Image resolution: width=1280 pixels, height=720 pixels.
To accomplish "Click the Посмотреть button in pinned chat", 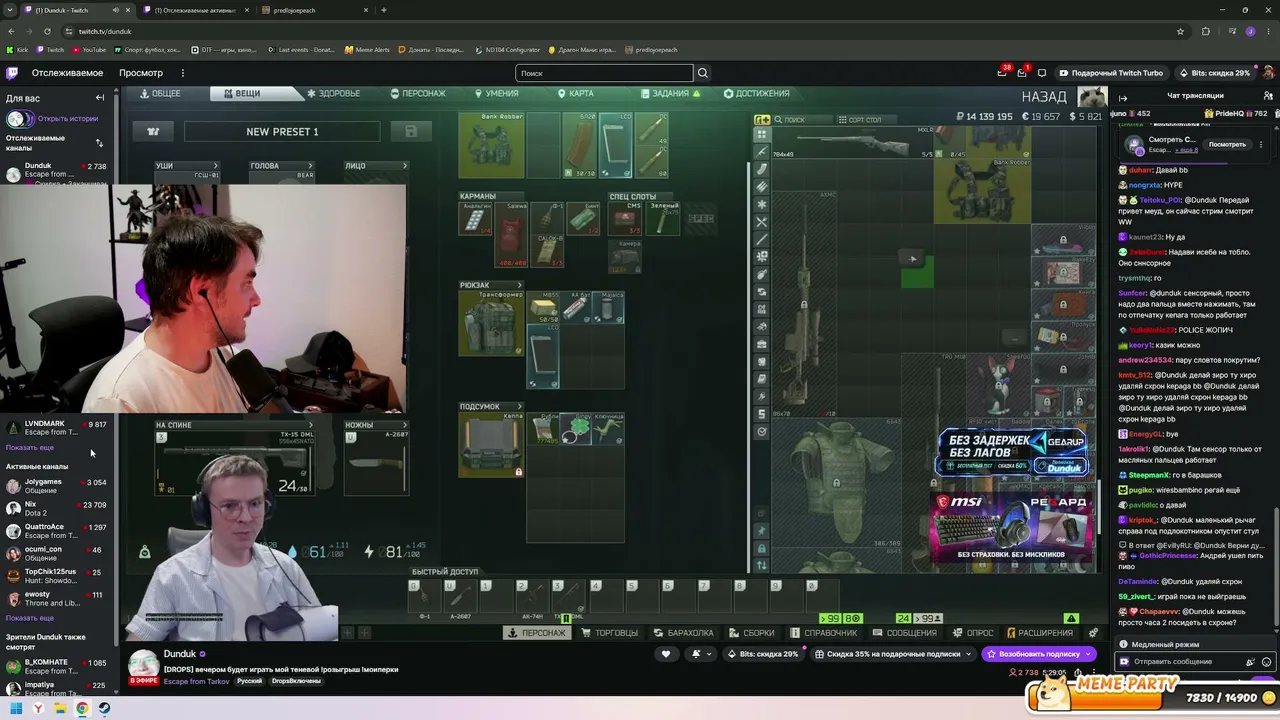I will [1227, 144].
